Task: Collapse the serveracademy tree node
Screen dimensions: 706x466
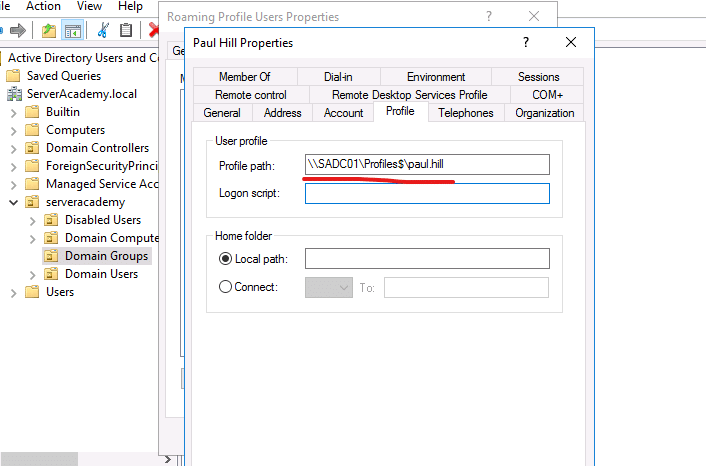Action: pos(12,202)
